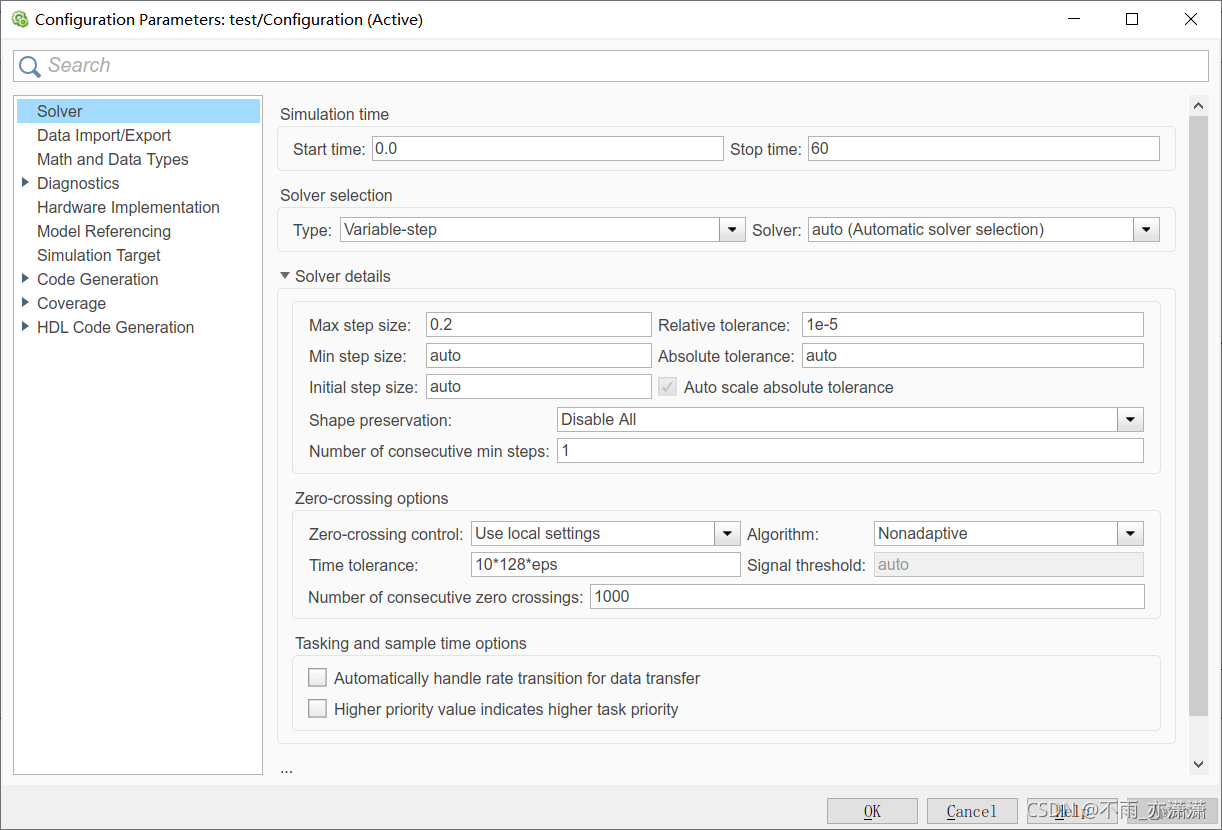Open the Solver selection dropdown

(x=1146, y=230)
